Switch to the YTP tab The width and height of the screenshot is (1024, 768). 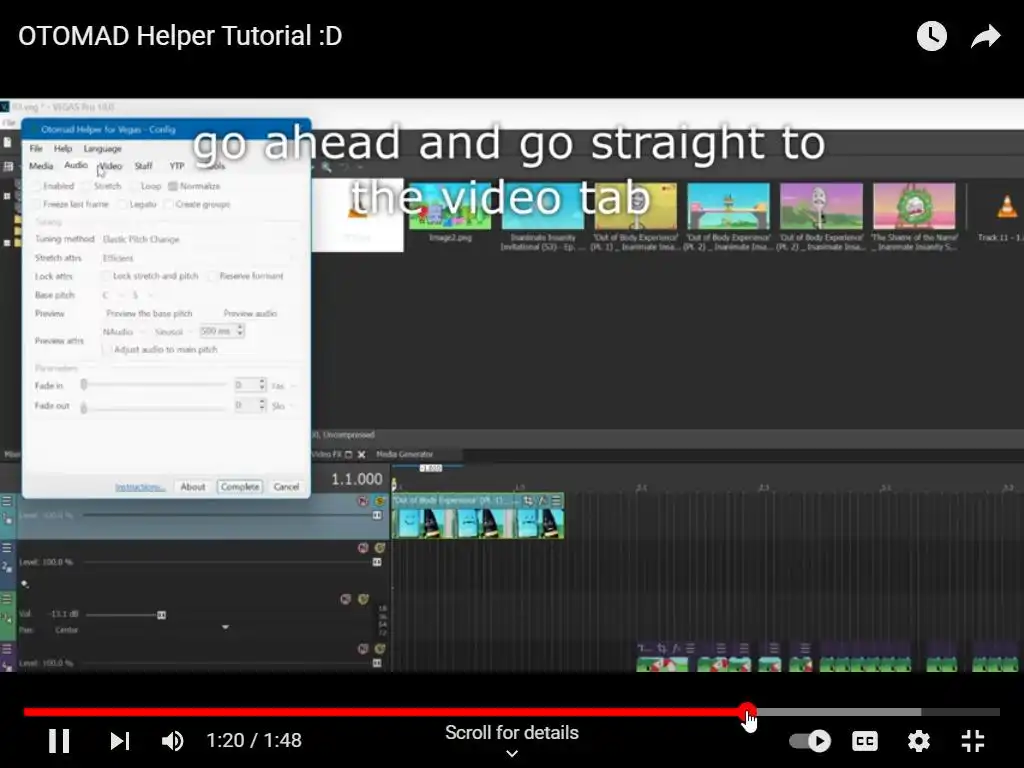coord(176,166)
